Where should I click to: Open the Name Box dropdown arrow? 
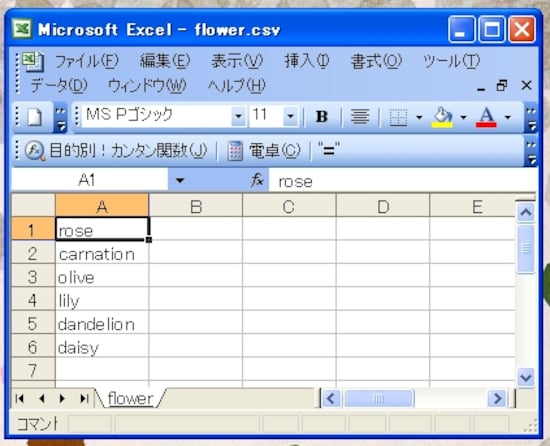(180, 180)
